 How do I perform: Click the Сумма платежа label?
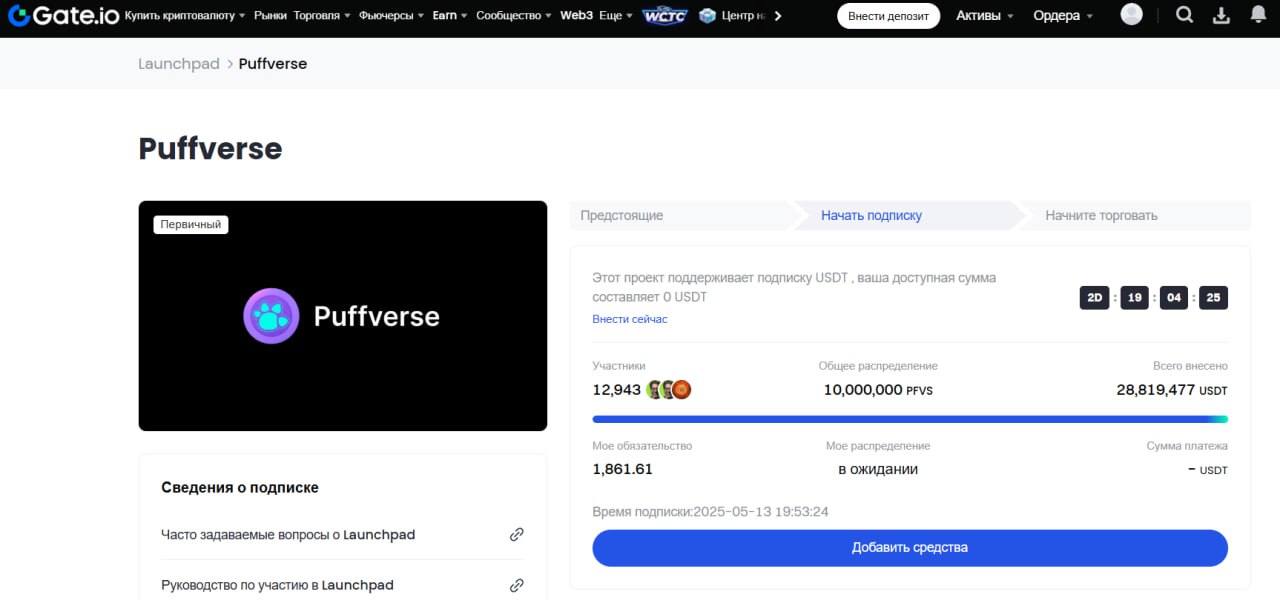(1187, 446)
